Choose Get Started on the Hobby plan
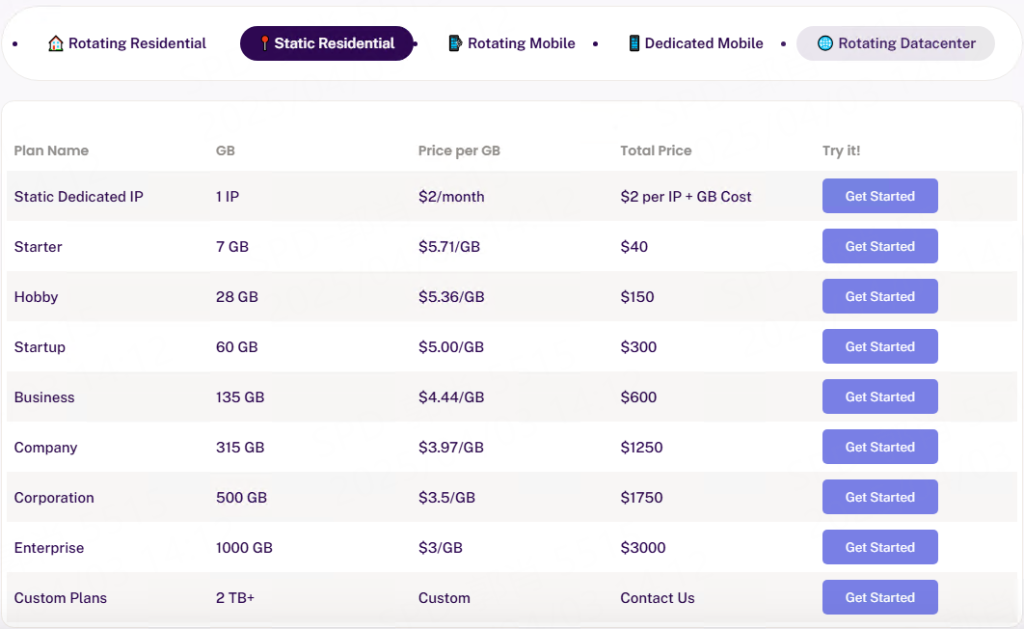This screenshot has width=1024, height=629. (879, 296)
